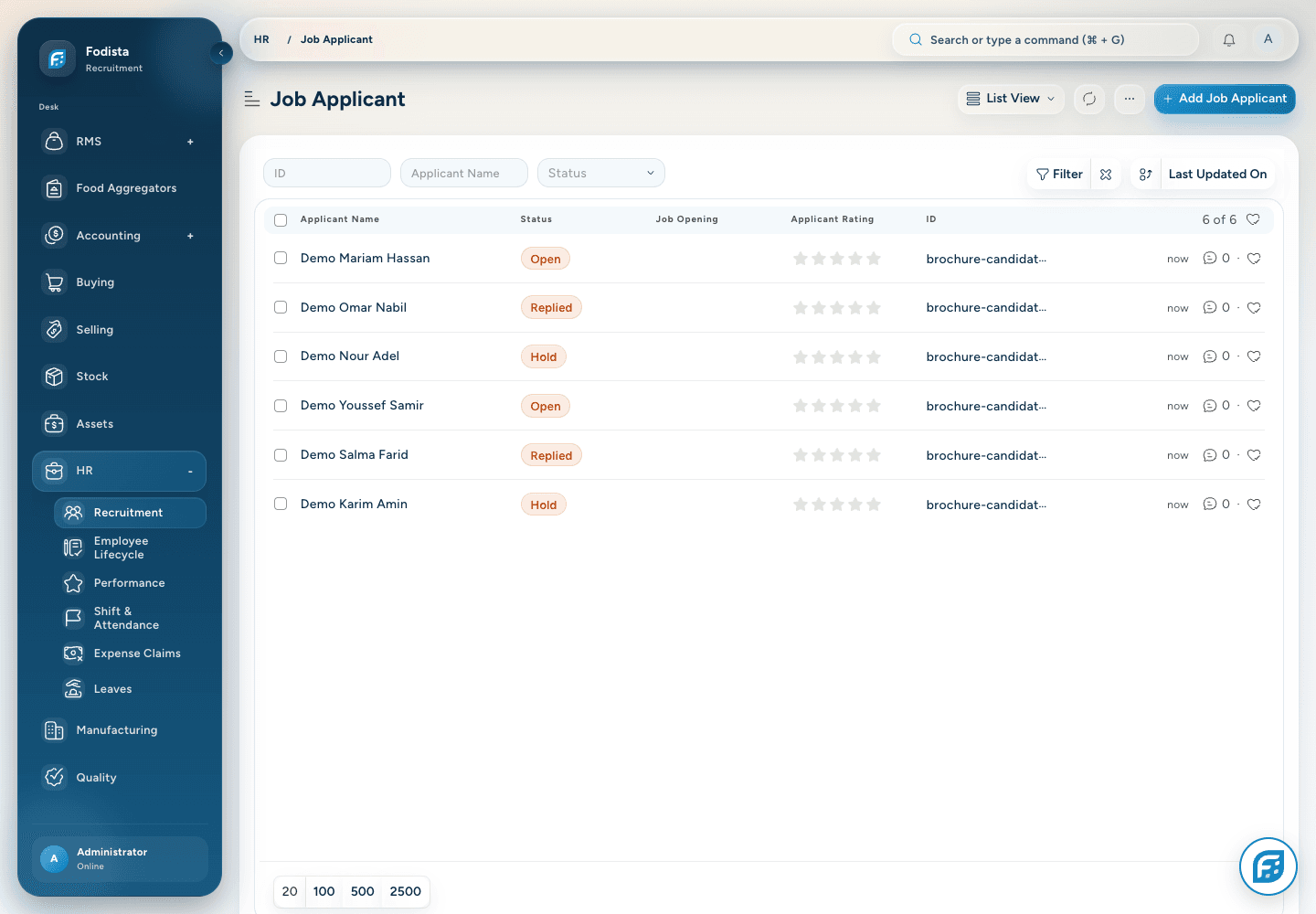Open Manufacturing module icon

point(55,730)
